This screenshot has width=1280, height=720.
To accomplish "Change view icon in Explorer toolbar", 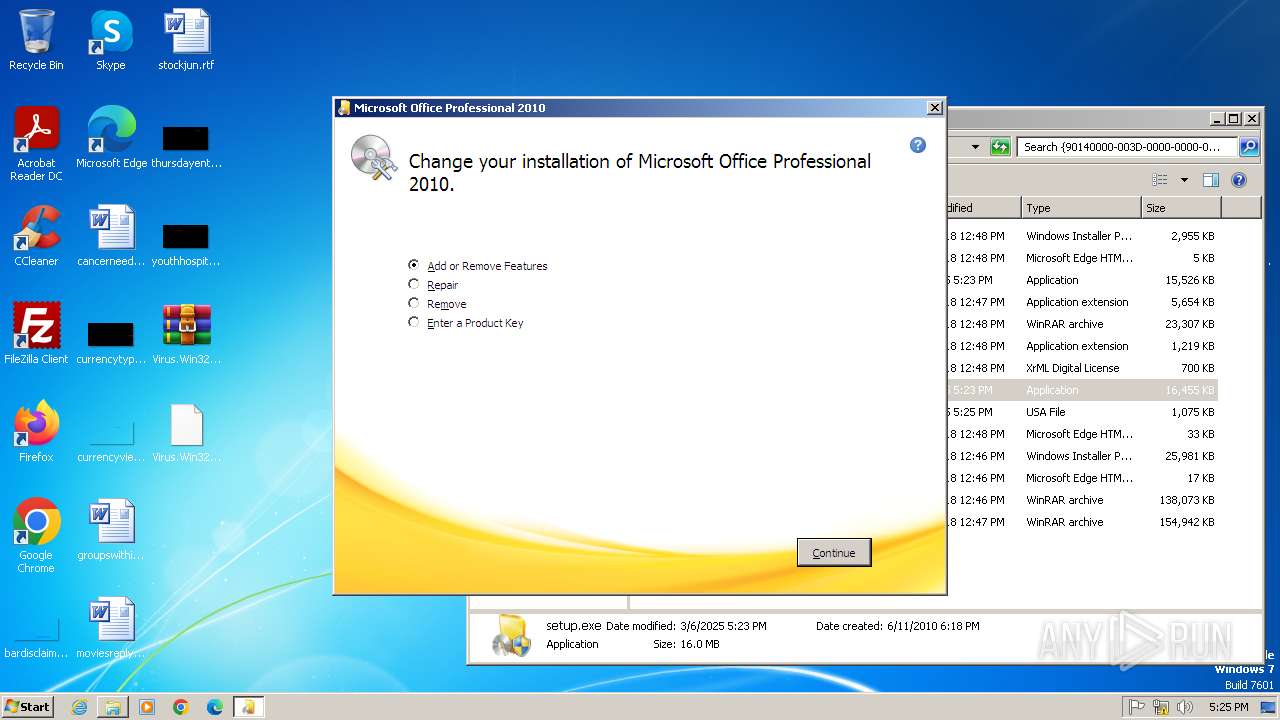I will (1160, 180).
